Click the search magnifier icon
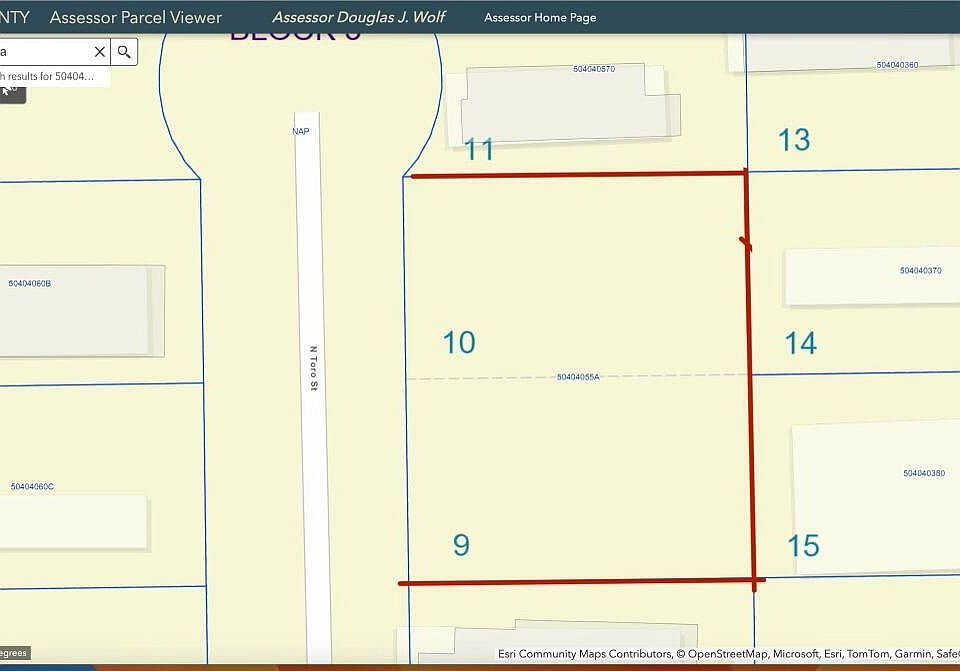Viewport: 960px width, 671px height. click(124, 52)
